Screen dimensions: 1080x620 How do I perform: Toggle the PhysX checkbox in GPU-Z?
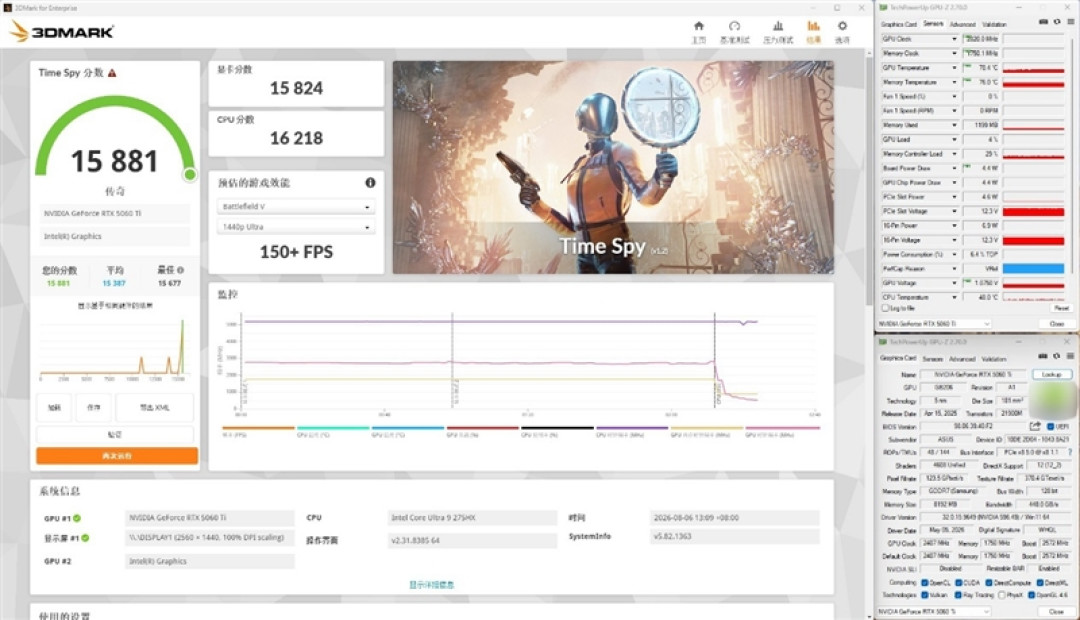(x=1002, y=595)
